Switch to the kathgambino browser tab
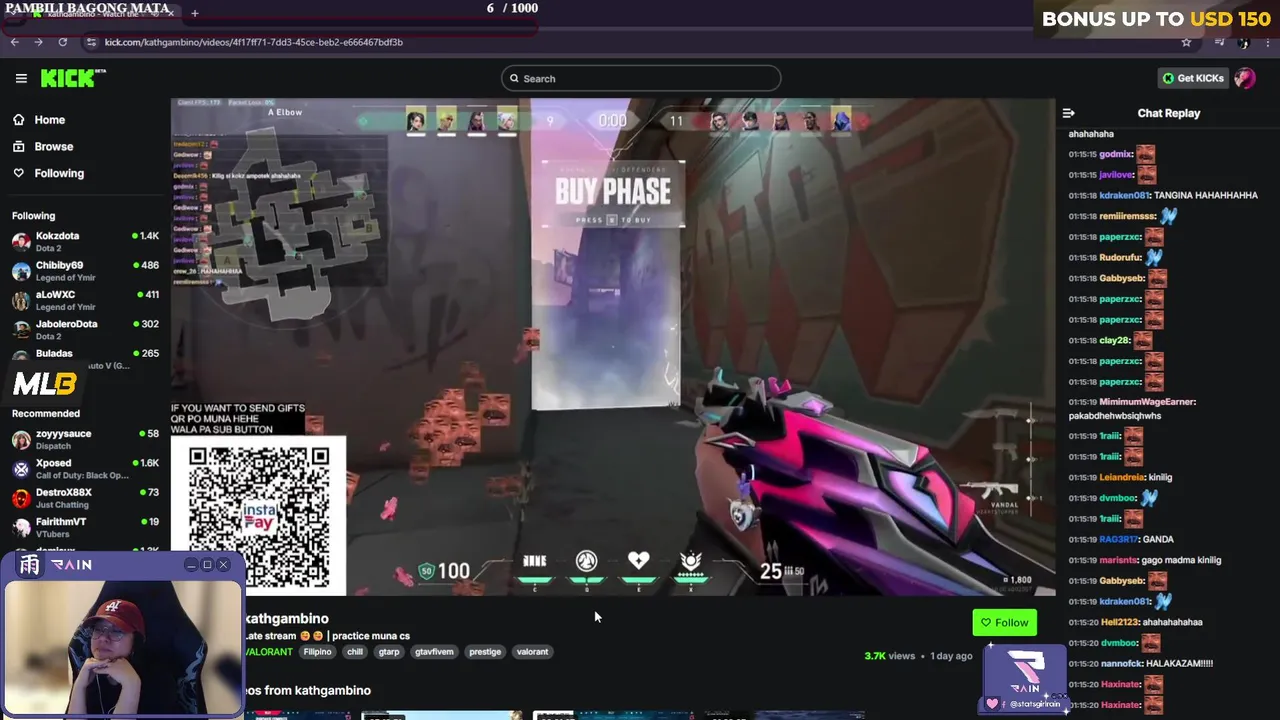 (98, 13)
